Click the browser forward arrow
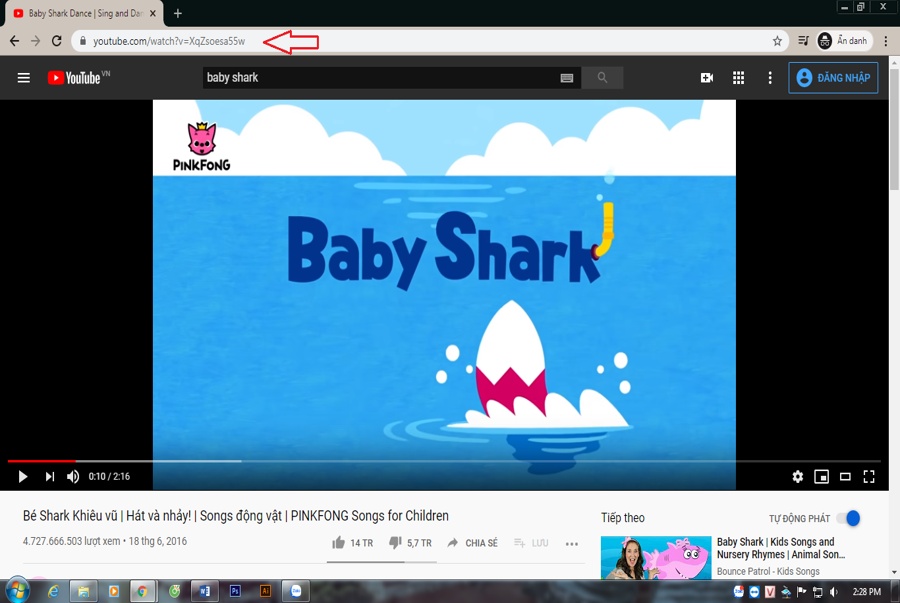The width and height of the screenshot is (900, 603). pyautogui.click(x=36, y=41)
